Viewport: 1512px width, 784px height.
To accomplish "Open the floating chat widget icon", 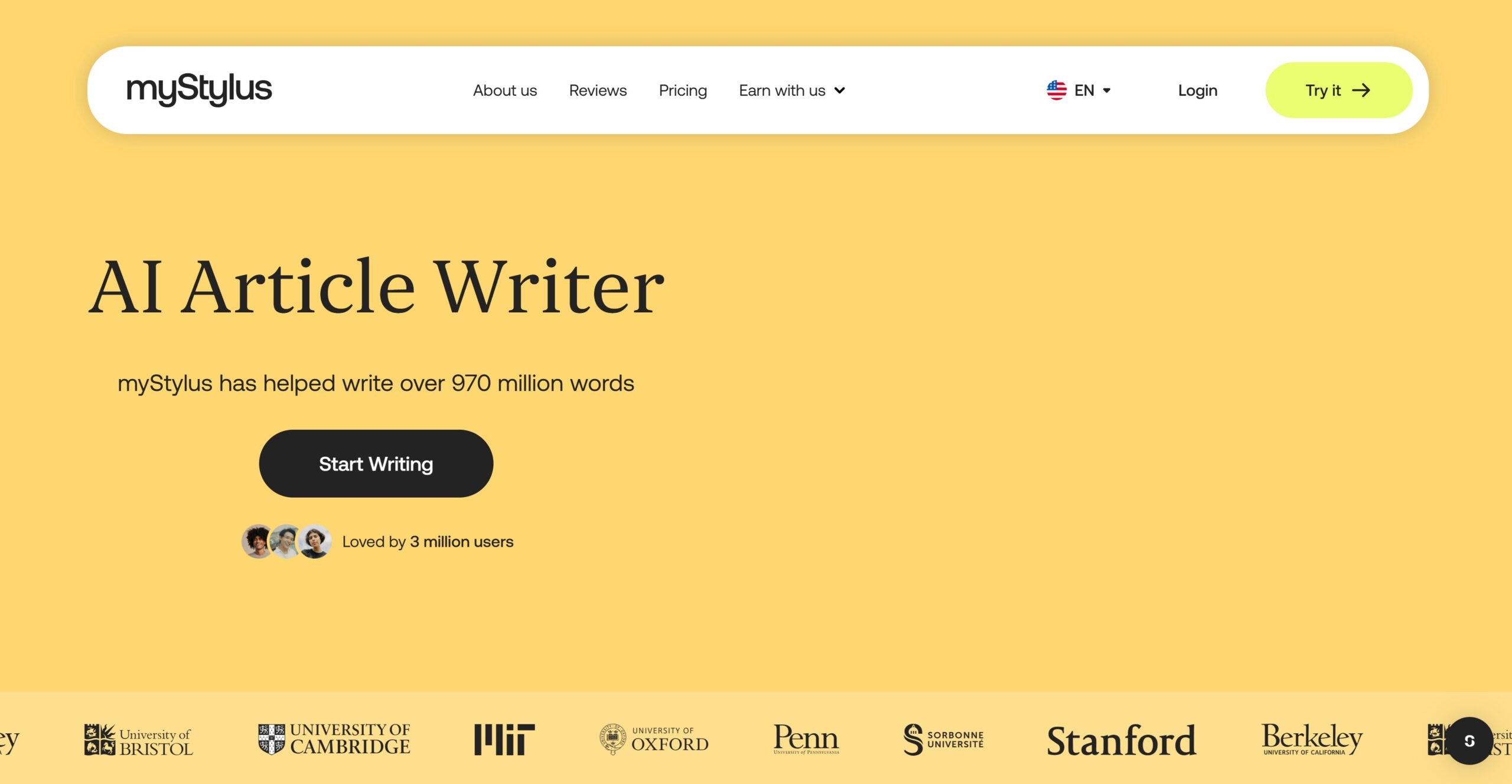I will tap(1469, 740).
